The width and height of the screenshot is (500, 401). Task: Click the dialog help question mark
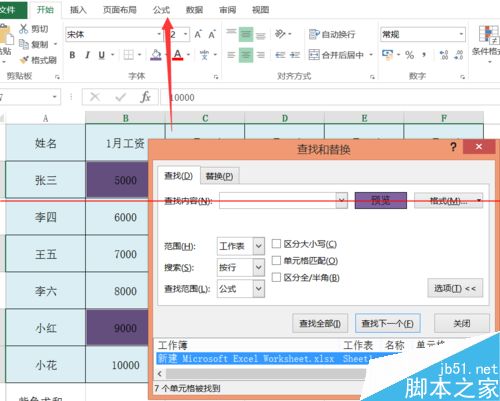point(453,147)
